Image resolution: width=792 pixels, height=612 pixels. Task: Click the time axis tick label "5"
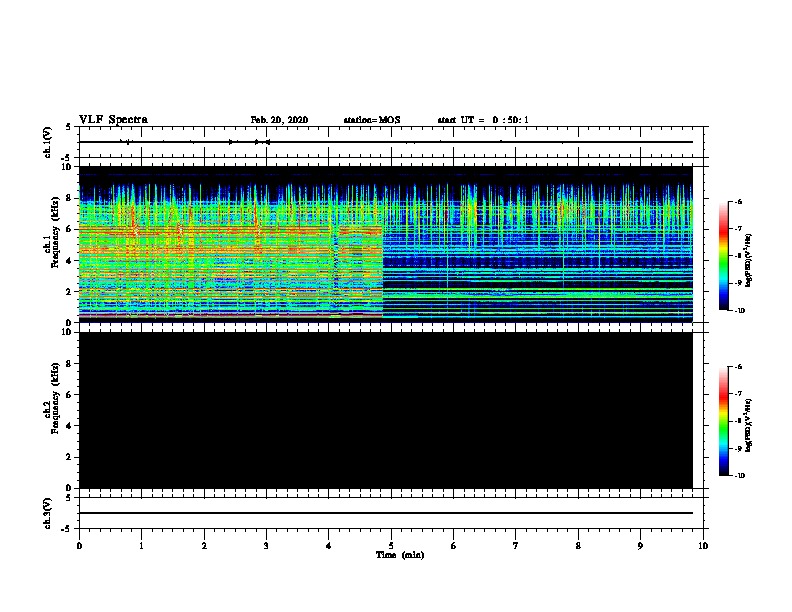(x=391, y=545)
